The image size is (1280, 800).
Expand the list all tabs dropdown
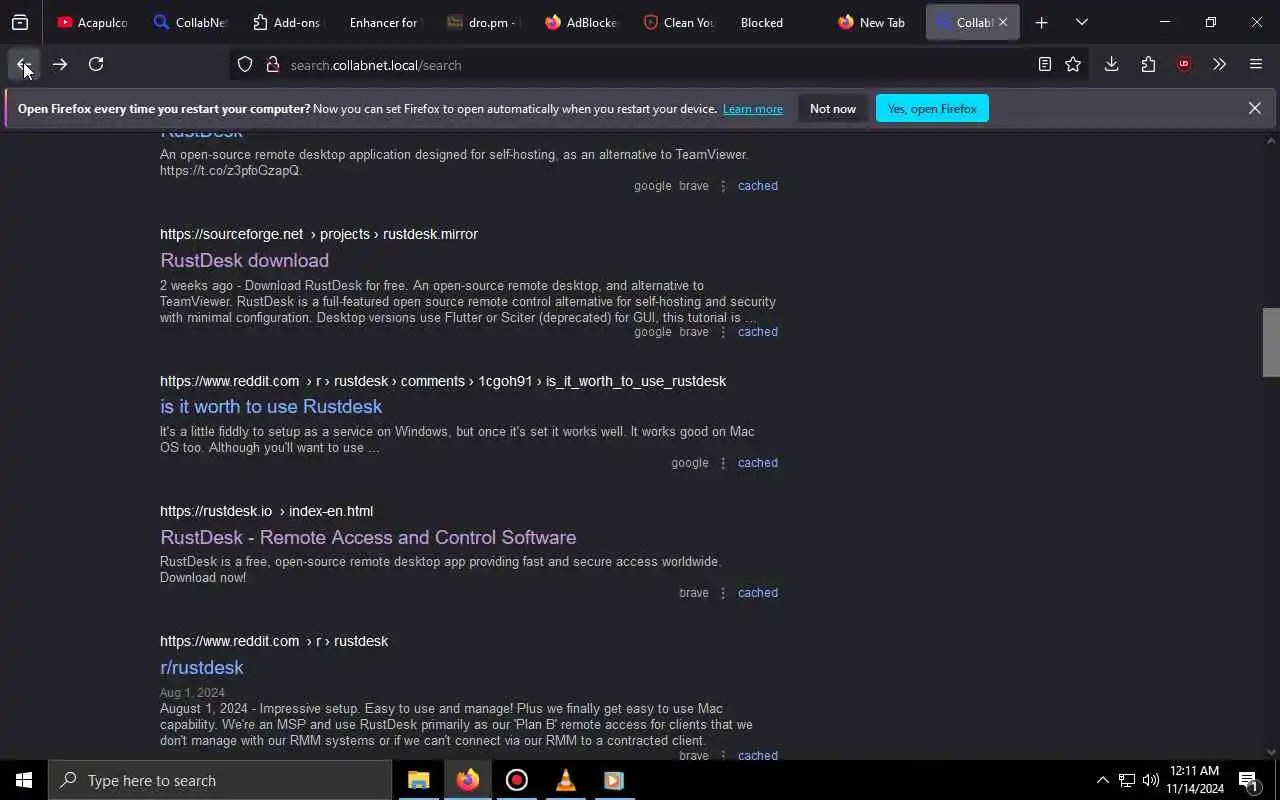[1082, 22]
